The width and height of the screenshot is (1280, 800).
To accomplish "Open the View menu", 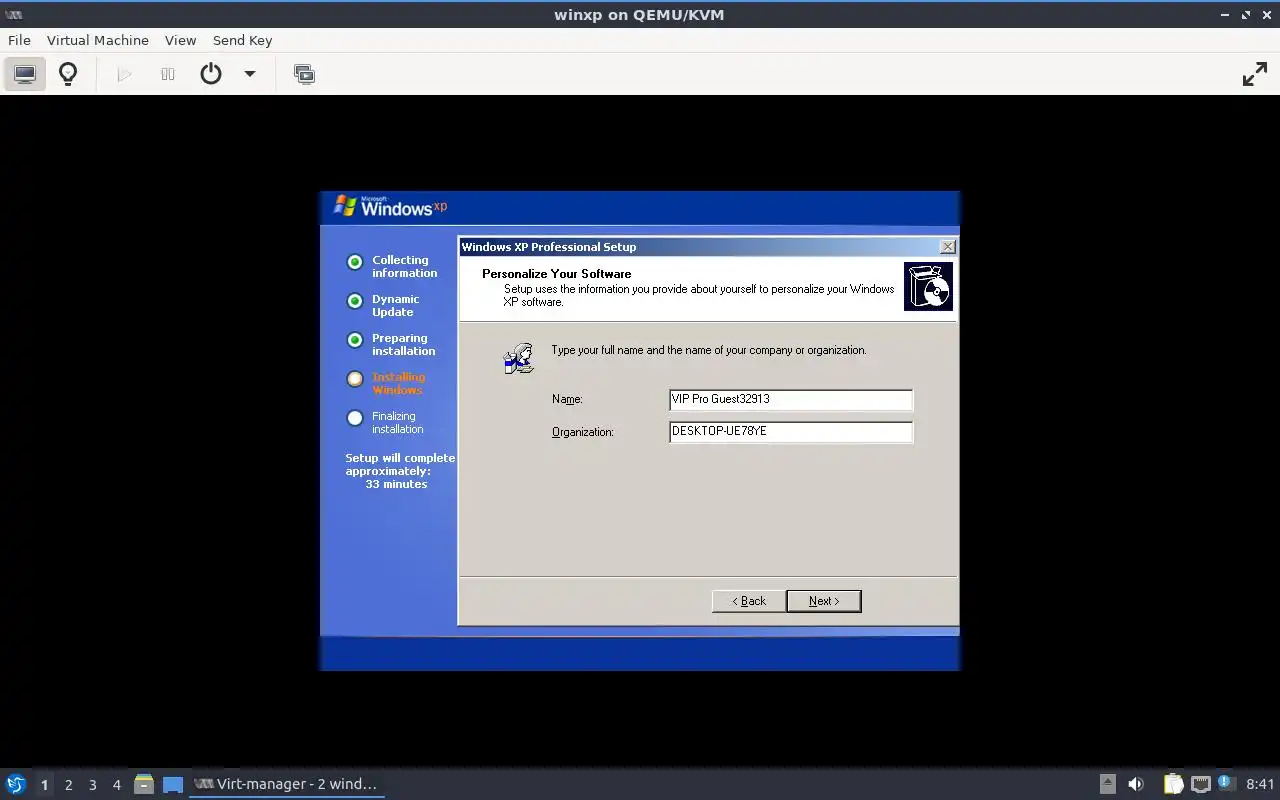I will pyautogui.click(x=180, y=40).
